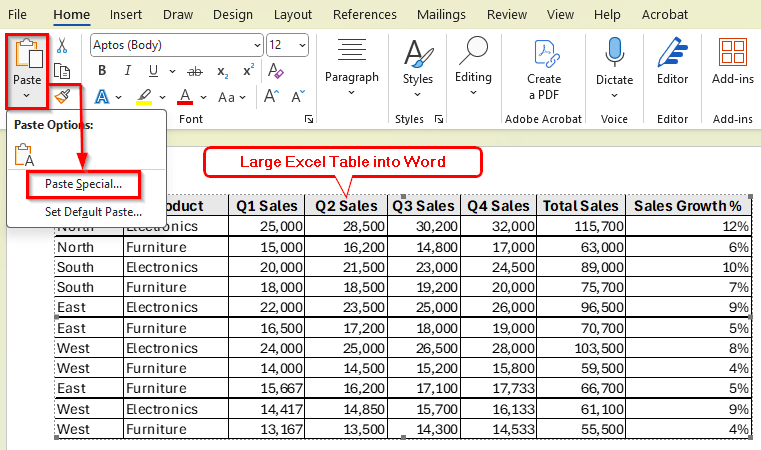Click Set Default Paste option
The height and width of the screenshot is (450, 761).
(x=92, y=212)
